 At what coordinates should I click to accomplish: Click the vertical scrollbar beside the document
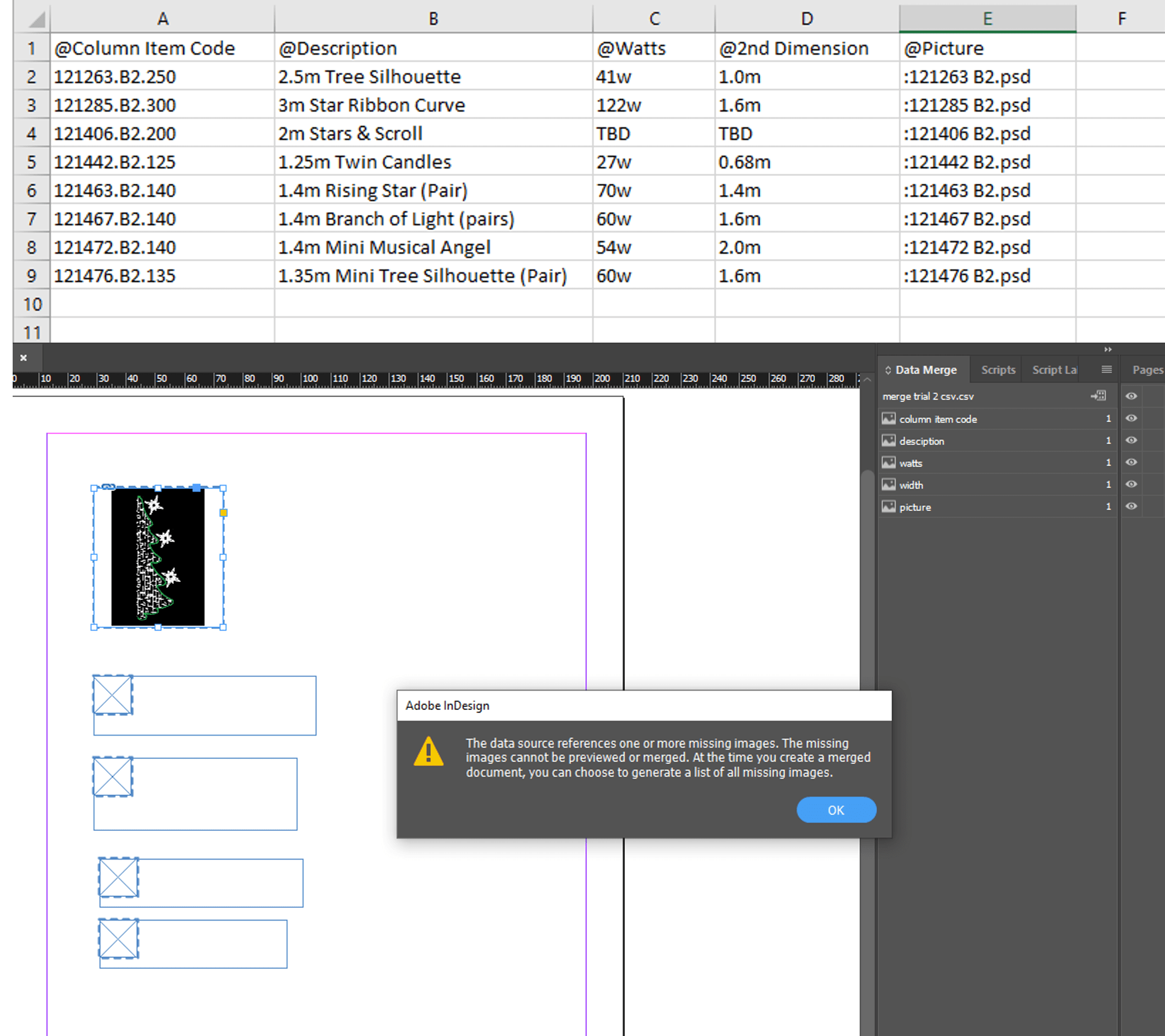pyautogui.click(x=867, y=570)
